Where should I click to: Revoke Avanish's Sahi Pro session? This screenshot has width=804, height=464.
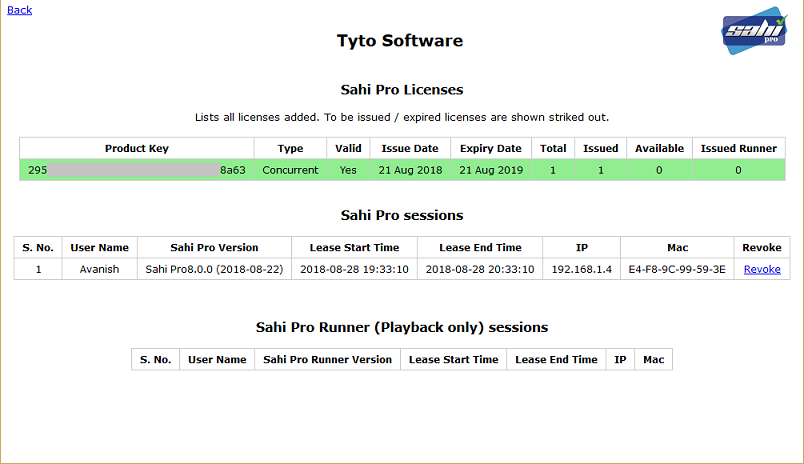(x=762, y=269)
